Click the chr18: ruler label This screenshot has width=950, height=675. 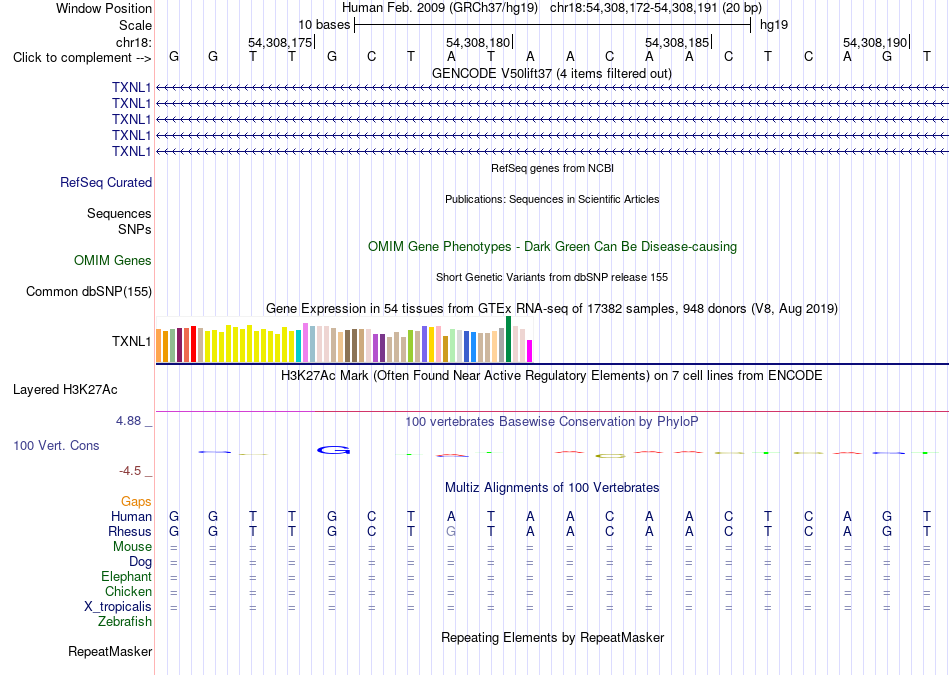coord(134,42)
